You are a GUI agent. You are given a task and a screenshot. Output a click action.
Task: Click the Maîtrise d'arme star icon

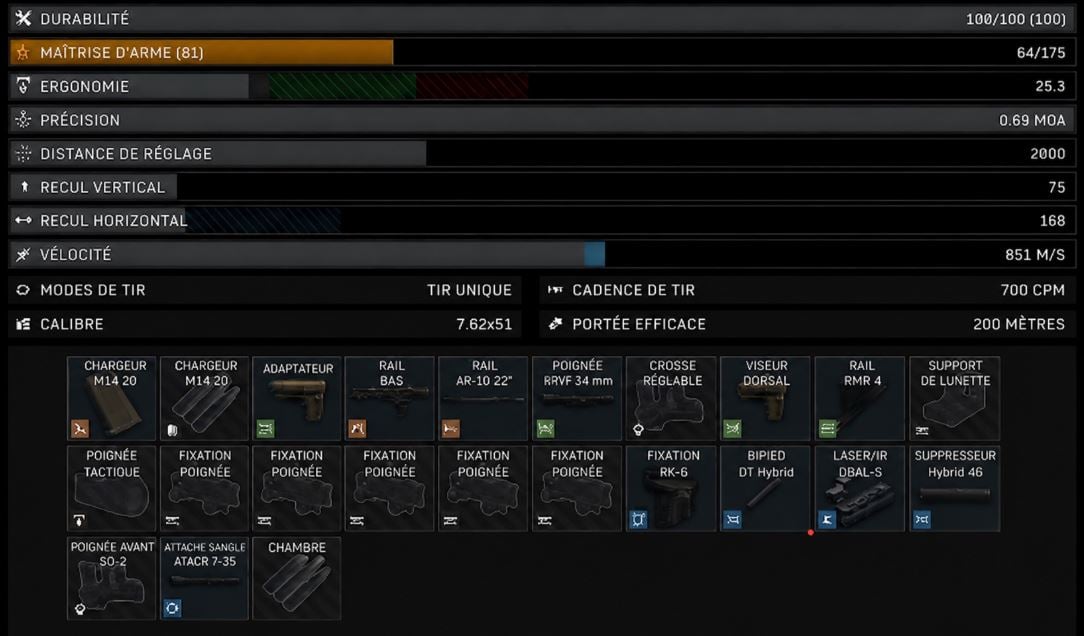pos(24,53)
